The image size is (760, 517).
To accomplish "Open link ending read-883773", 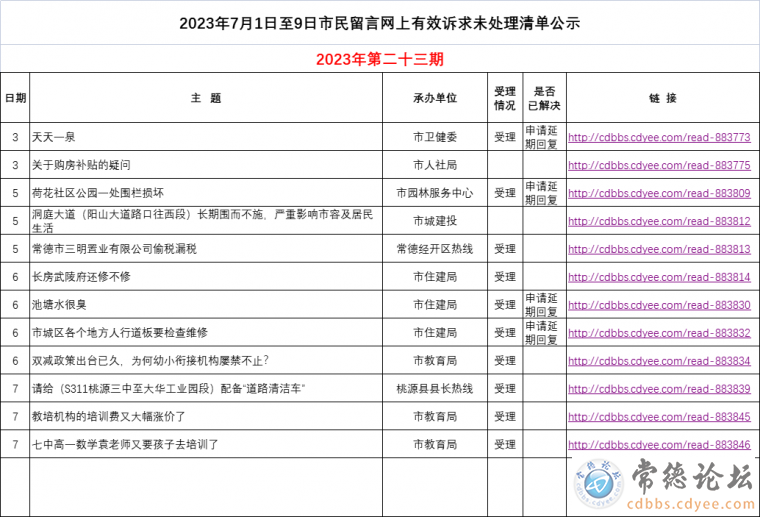I will [659, 138].
